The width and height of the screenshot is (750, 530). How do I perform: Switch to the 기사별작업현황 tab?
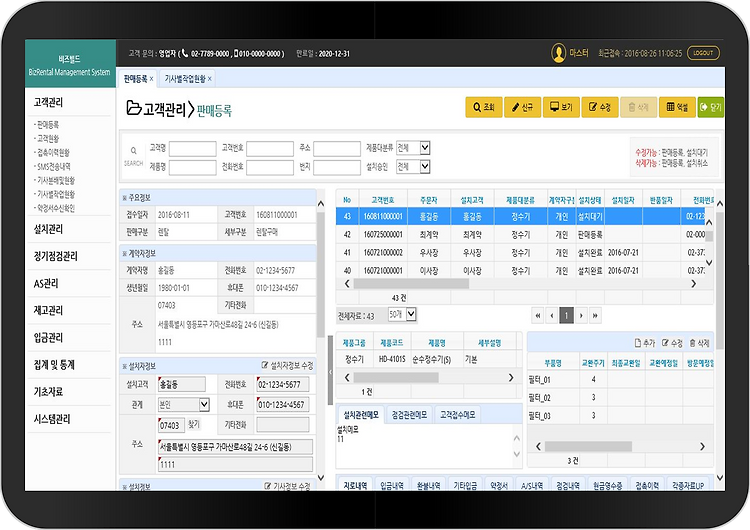point(185,79)
